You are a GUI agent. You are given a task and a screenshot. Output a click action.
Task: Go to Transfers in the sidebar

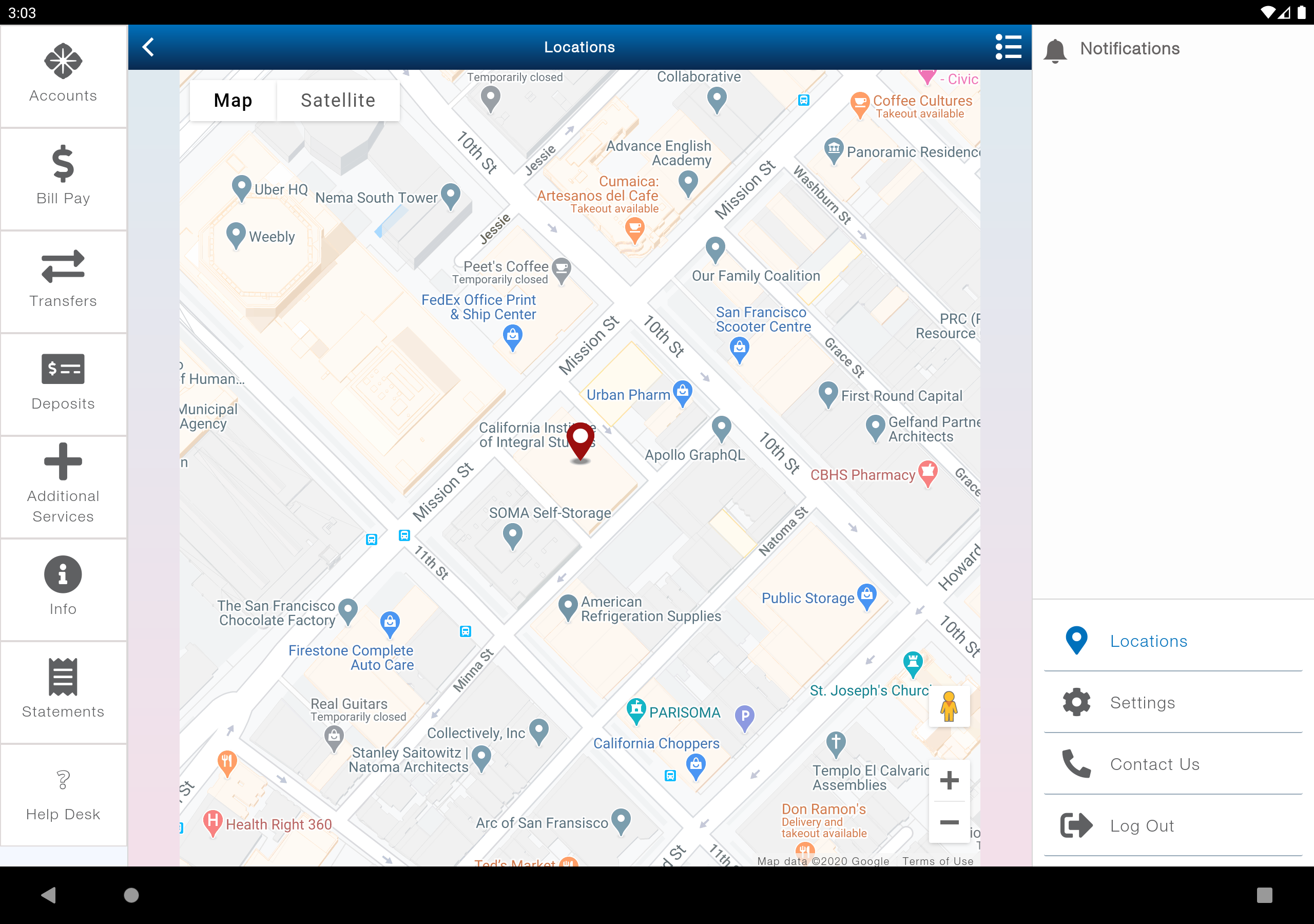click(x=63, y=282)
